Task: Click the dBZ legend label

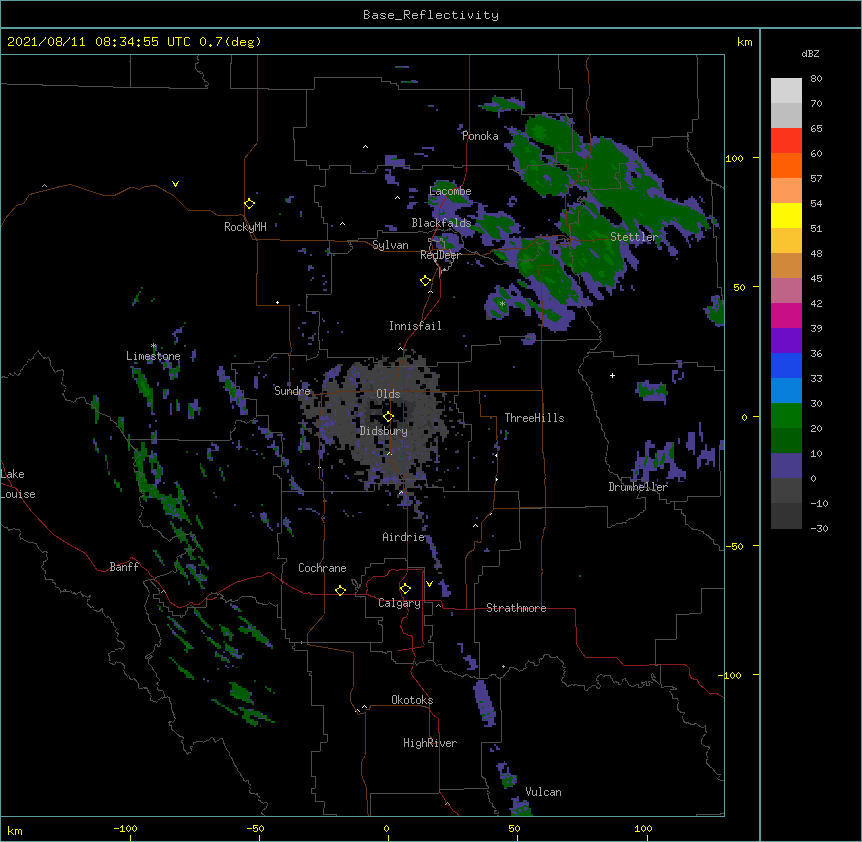Action: [810, 54]
